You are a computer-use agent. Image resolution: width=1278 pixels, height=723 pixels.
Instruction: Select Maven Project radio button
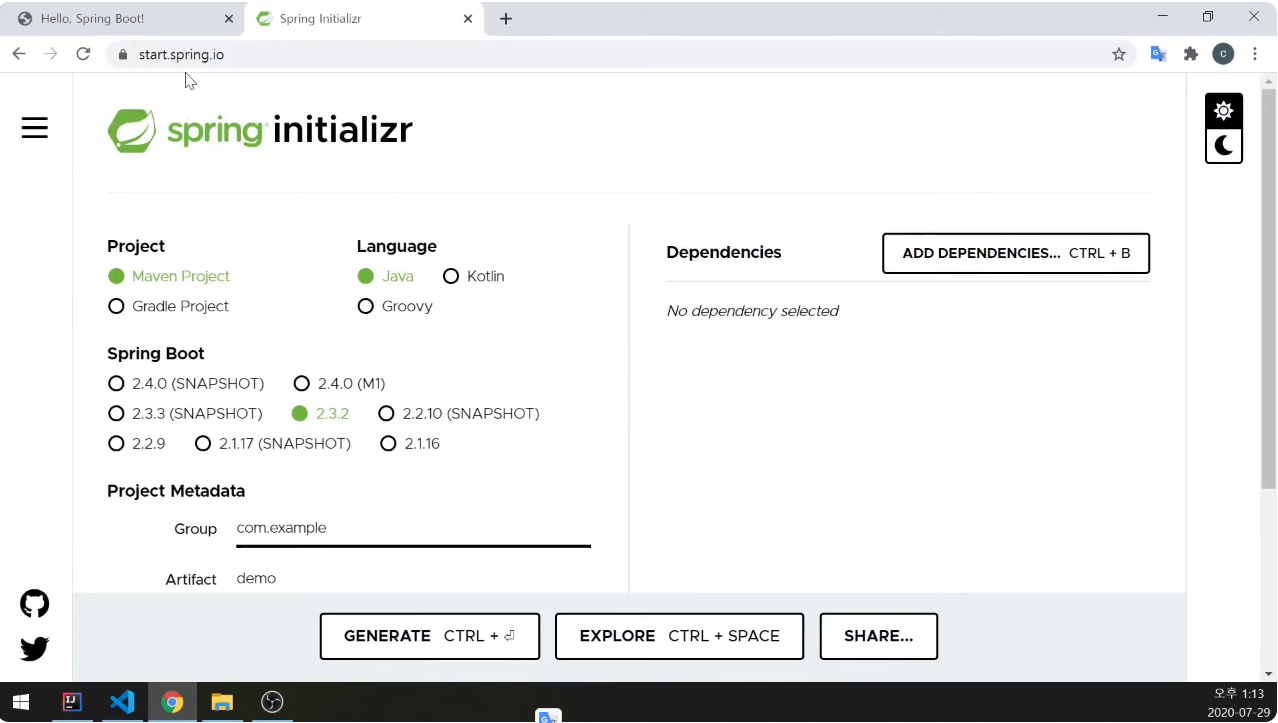tap(168, 276)
